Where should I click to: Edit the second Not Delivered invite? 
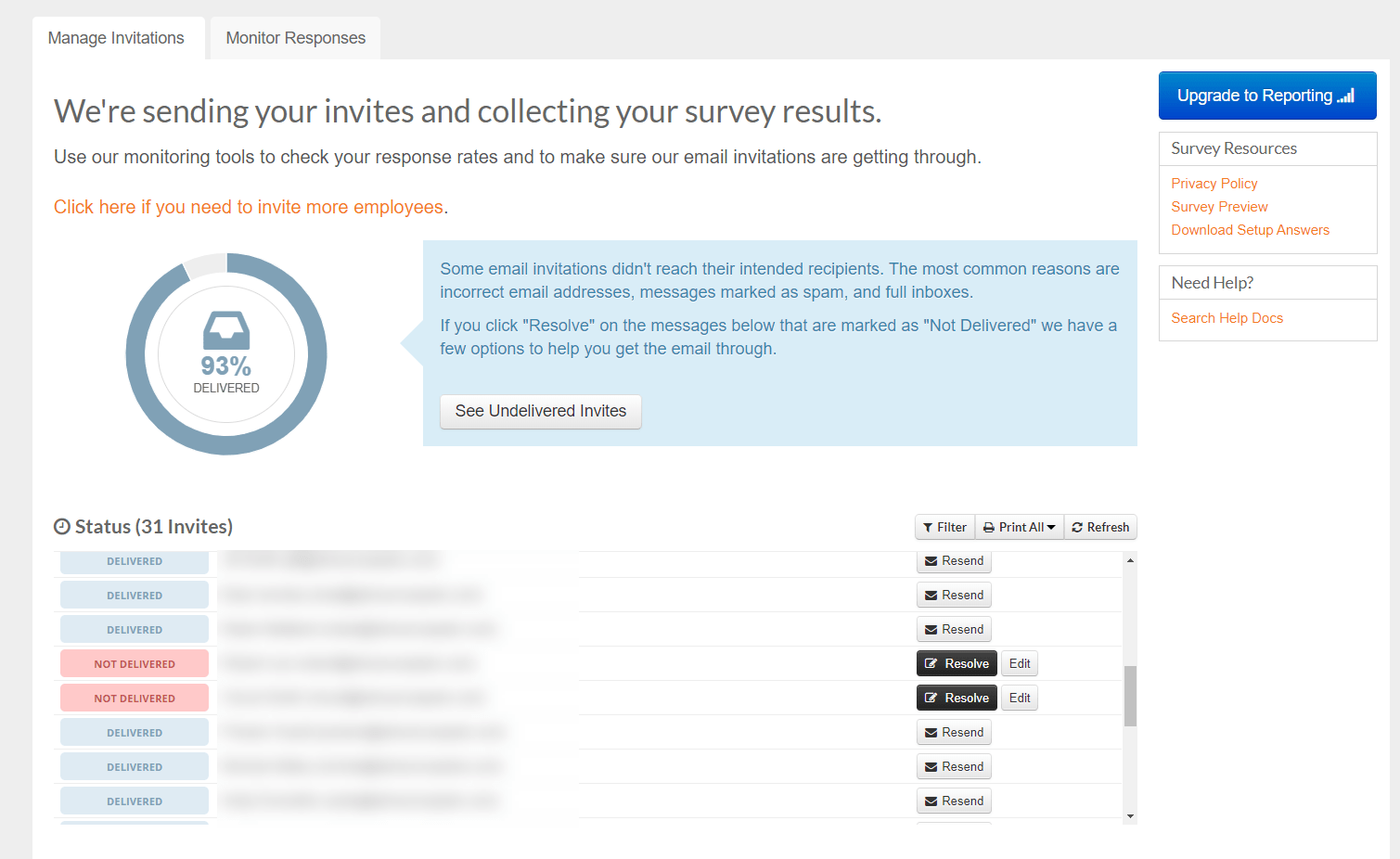[x=1020, y=698]
